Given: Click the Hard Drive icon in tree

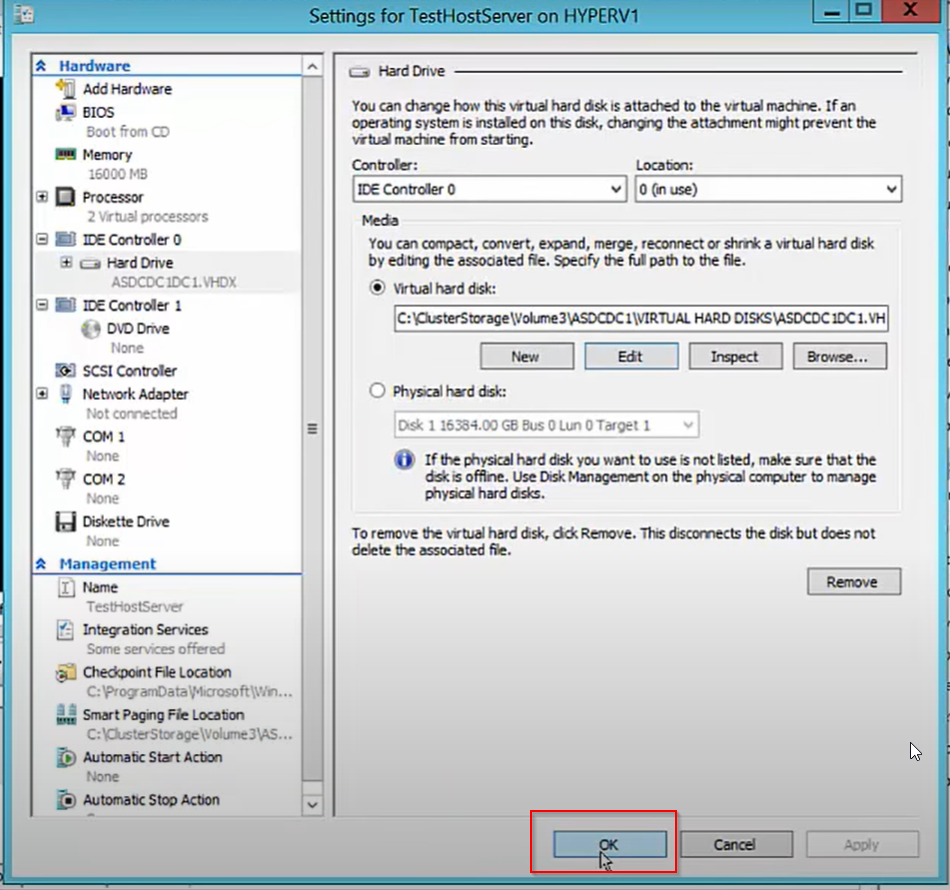Looking at the screenshot, I should point(90,264).
